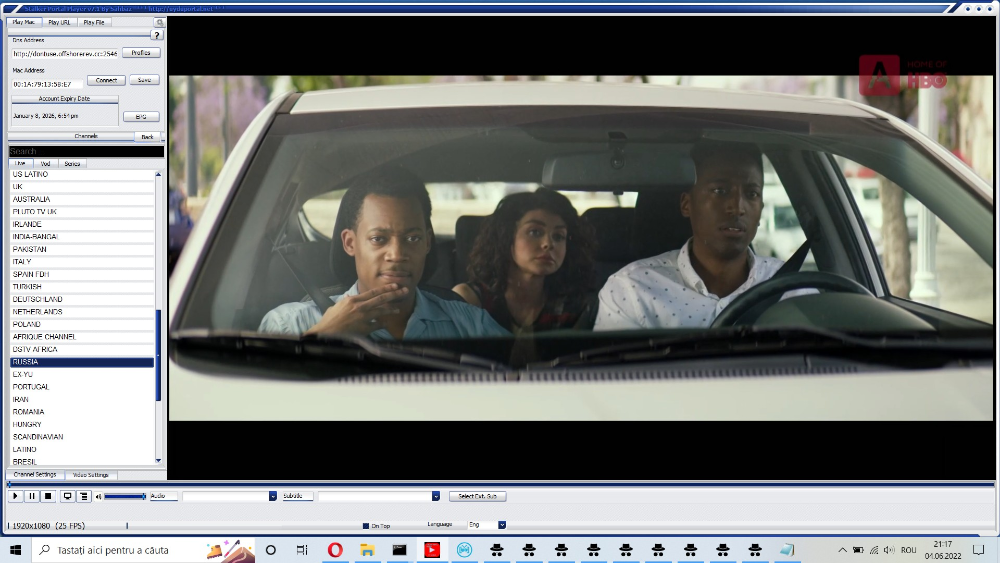The width and height of the screenshot is (1000, 563).
Task: Open the taskbar clock showing 21:17
Action: (943, 550)
